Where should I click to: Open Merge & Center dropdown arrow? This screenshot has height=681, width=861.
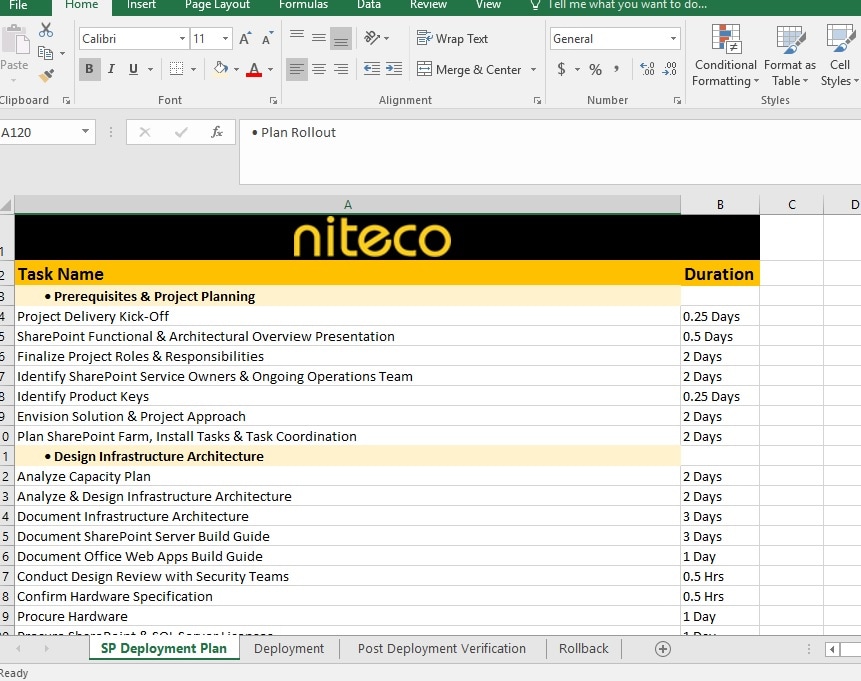(x=533, y=70)
